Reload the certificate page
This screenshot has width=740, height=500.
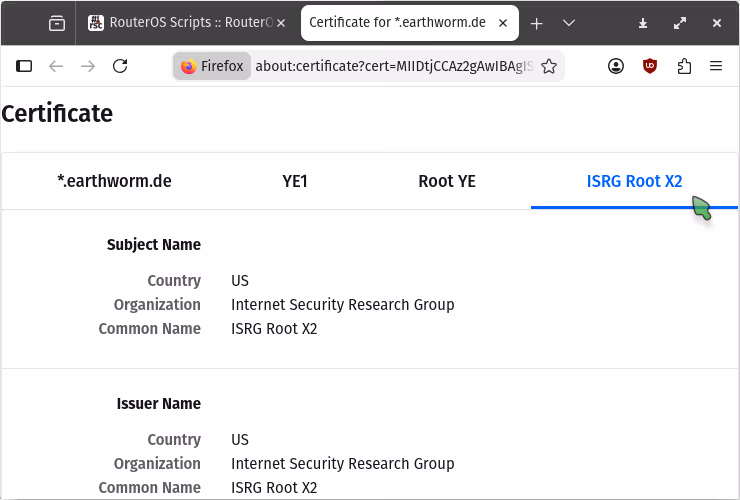pos(120,66)
